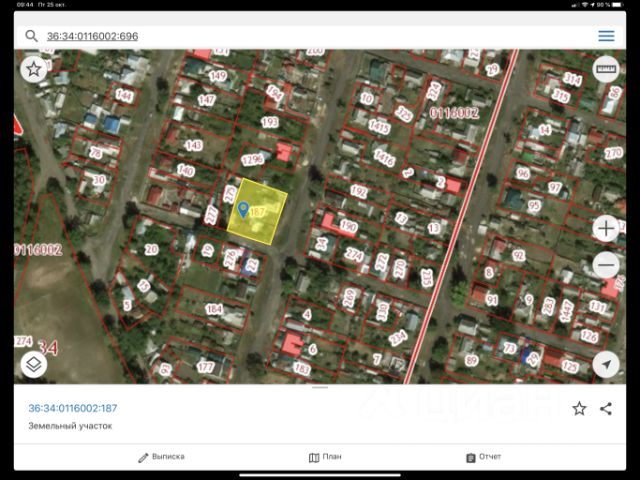Open the Отчет report tab

pos(483,457)
